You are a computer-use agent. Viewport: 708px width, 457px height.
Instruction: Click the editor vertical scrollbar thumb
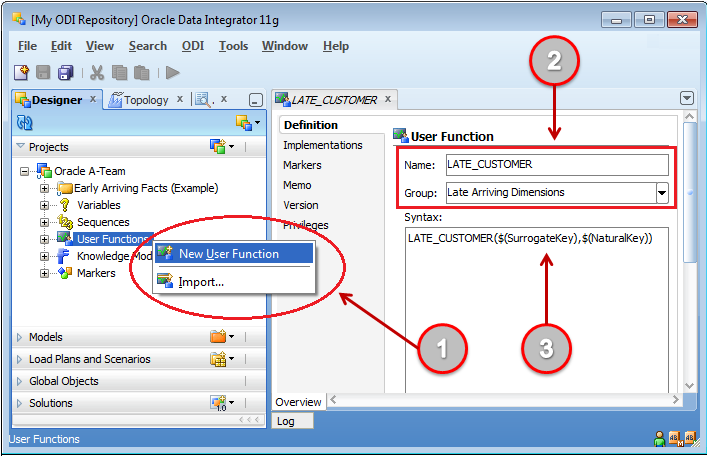pyautogui.click(x=690, y=192)
